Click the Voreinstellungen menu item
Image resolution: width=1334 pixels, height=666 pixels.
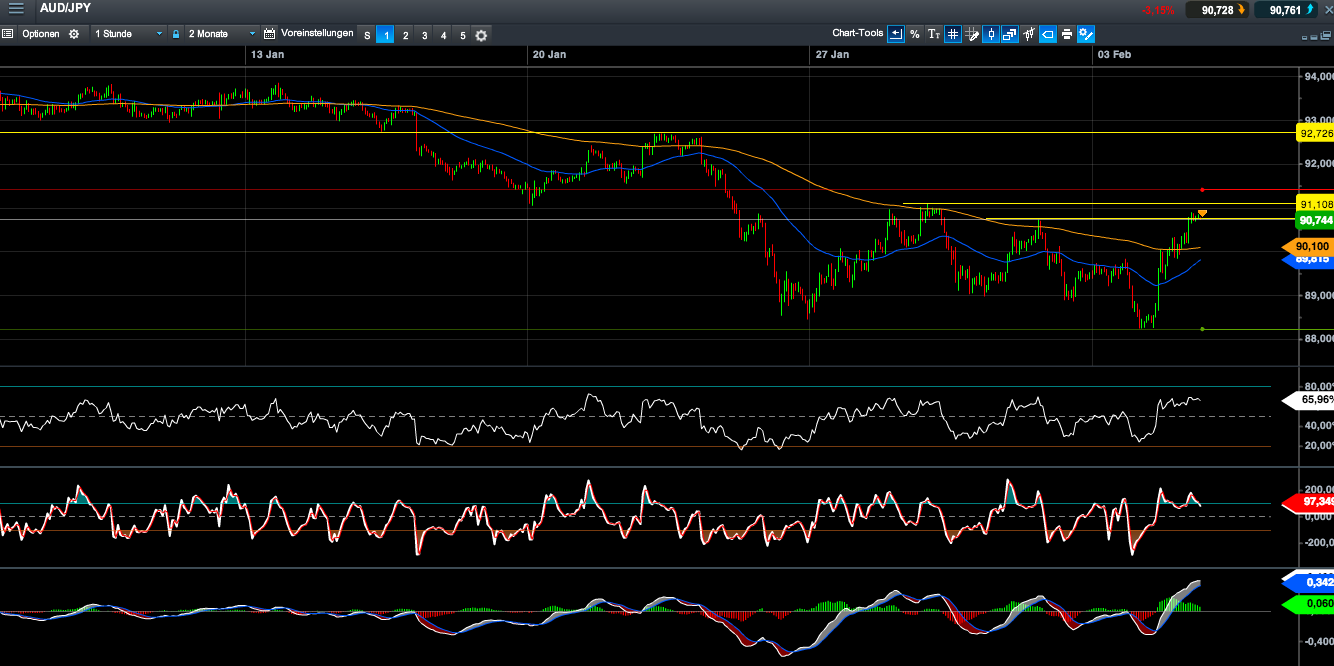317,34
